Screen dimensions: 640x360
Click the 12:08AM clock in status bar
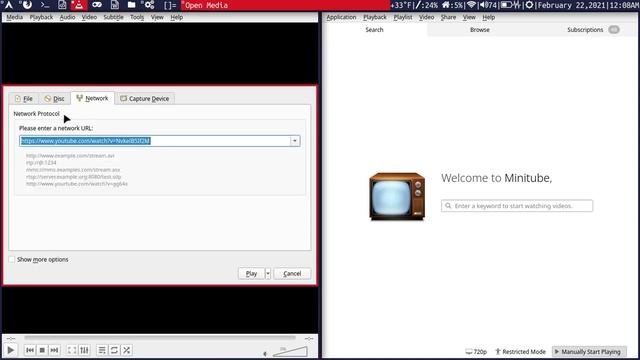point(623,5)
